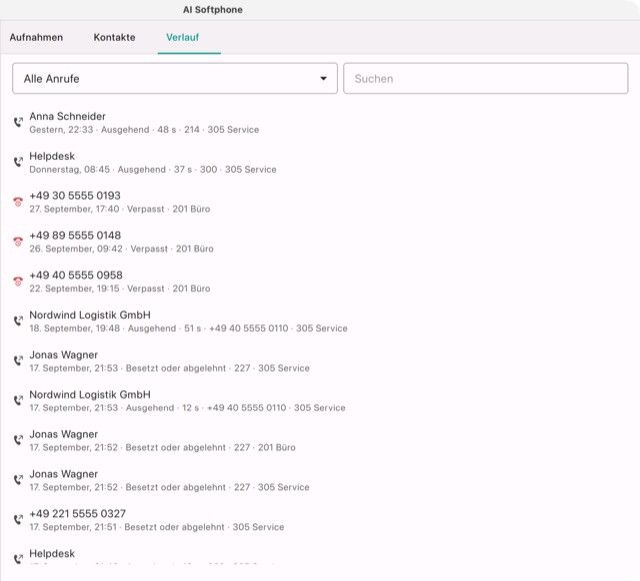
Task: Switch to the Aufnahmen tab
Action: click(x=36, y=37)
